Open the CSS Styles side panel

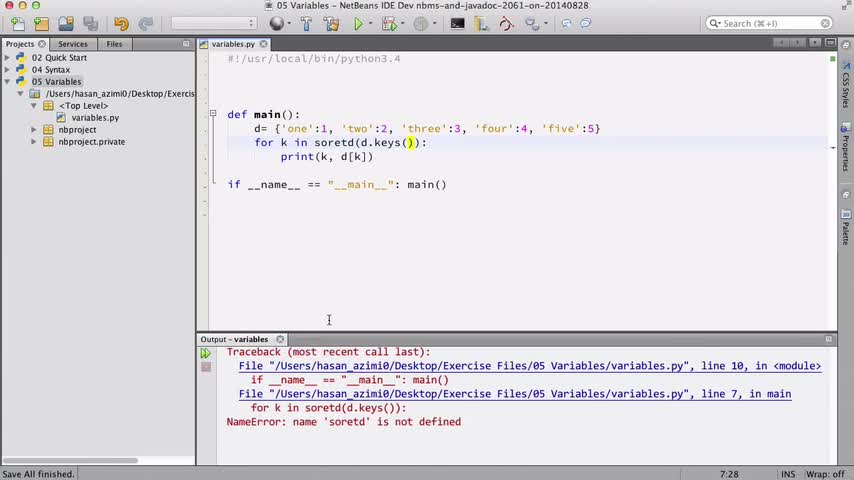846,85
